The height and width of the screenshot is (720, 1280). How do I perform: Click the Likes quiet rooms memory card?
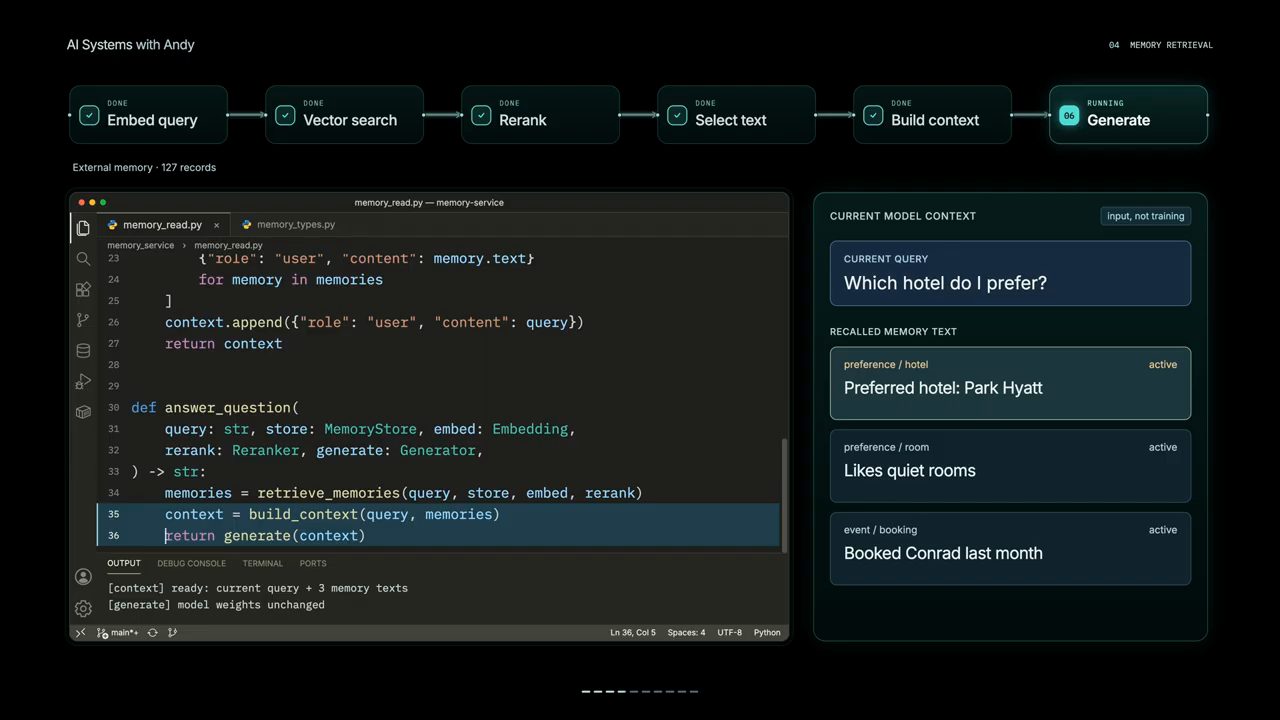(x=1010, y=466)
